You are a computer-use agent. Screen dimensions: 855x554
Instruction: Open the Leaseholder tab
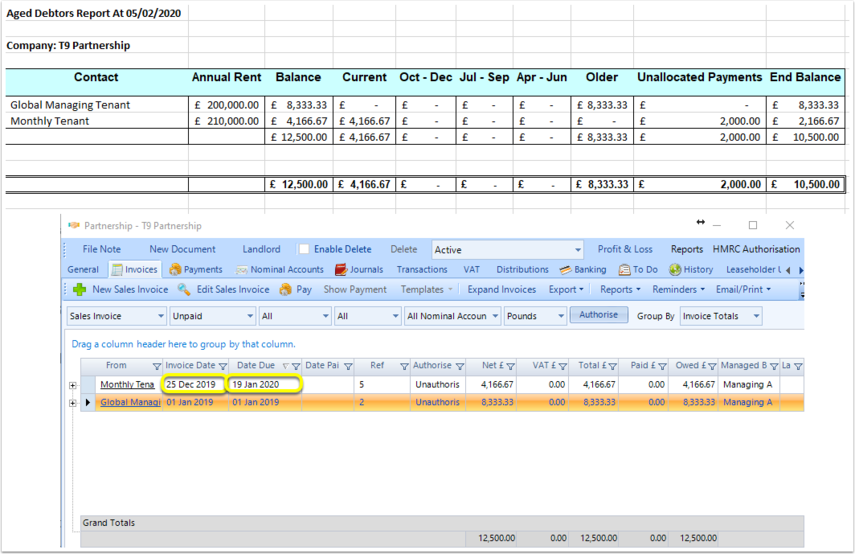pos(753,269)
